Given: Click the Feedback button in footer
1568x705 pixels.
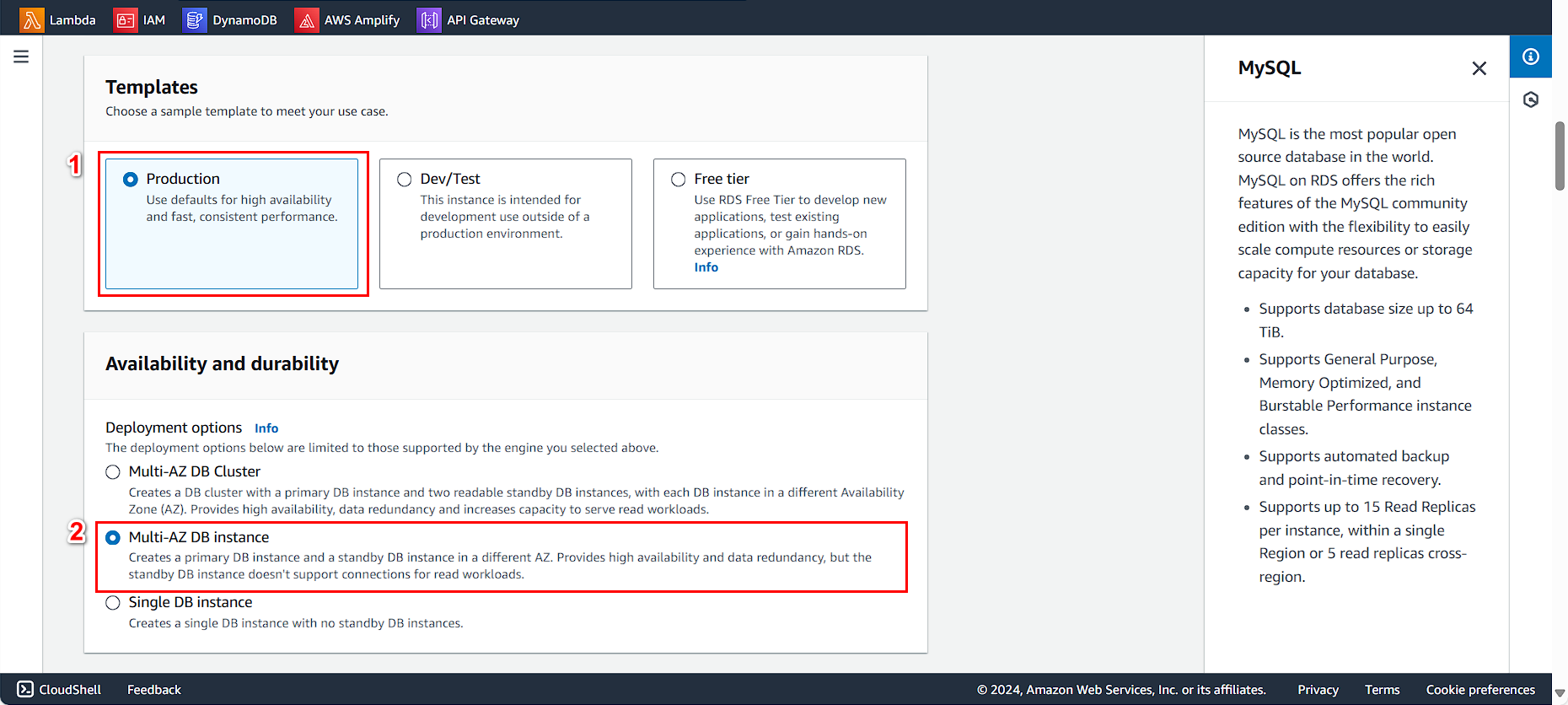Looking at the screenshot, I should 154,689.
